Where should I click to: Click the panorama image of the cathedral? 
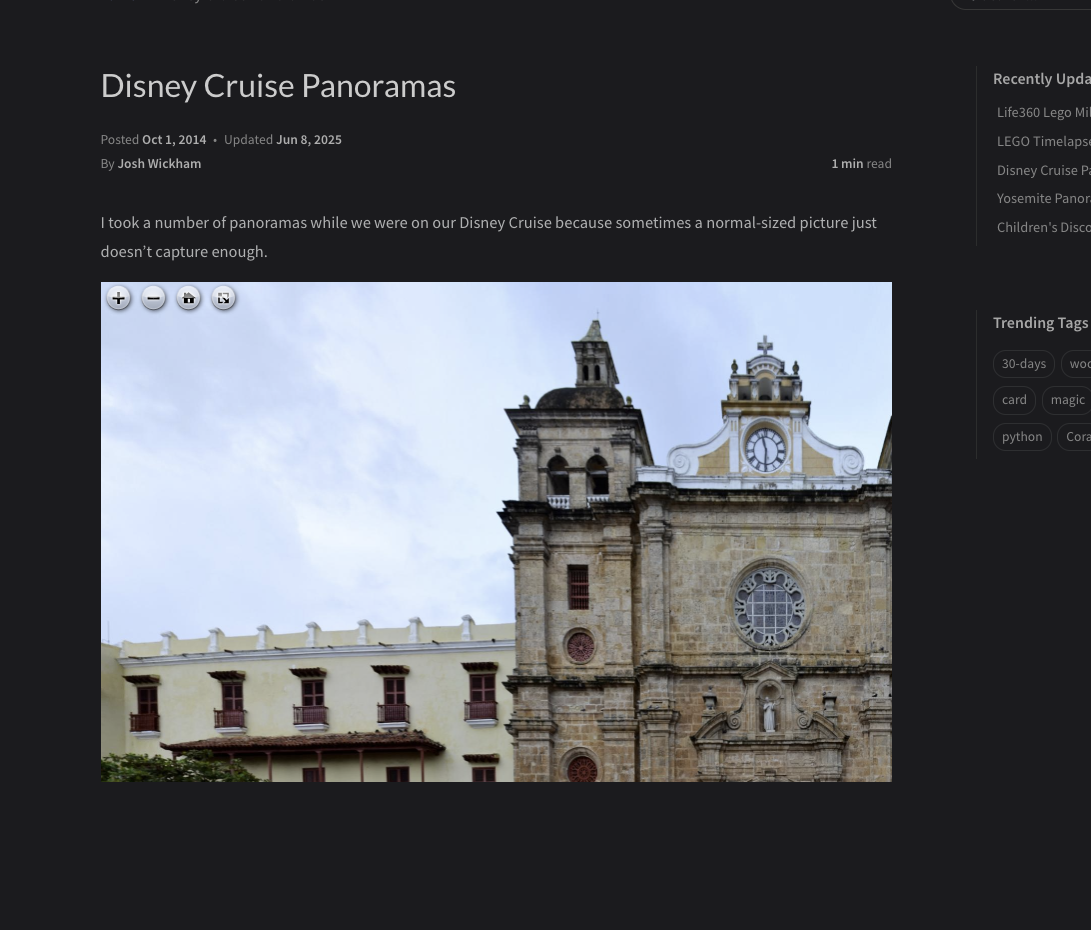[x=496, y=532]
